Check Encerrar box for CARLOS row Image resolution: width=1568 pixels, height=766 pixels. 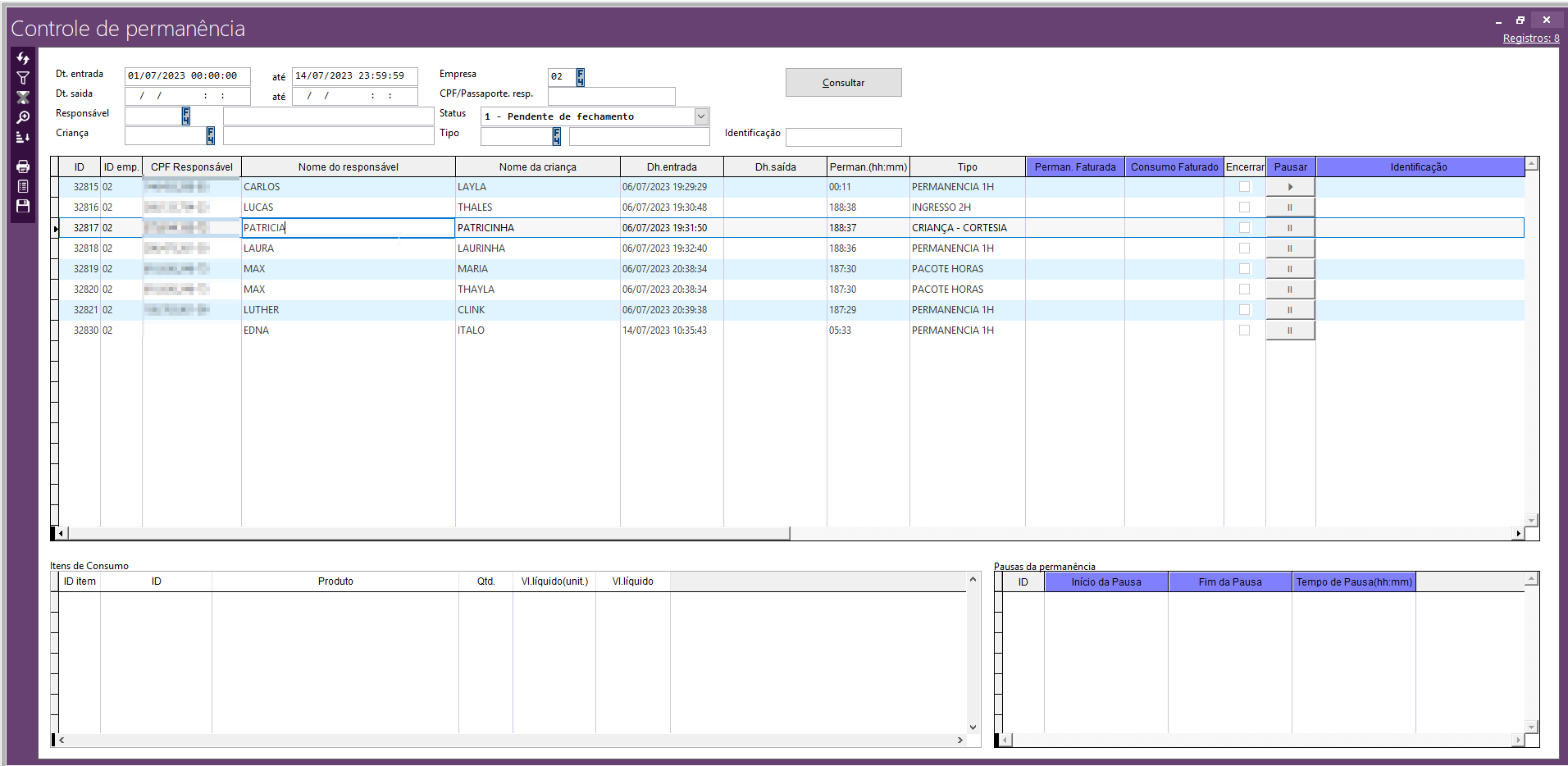pyautogui.click(x=1244, y=187)
